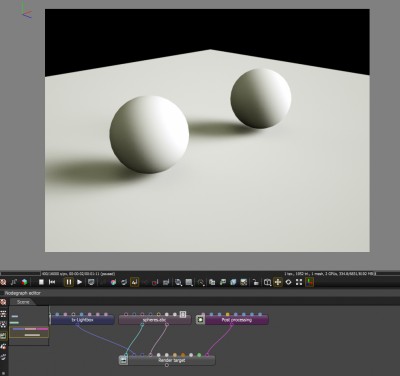Click the magnifier picker icon in toolbar

tap(178, 282)
